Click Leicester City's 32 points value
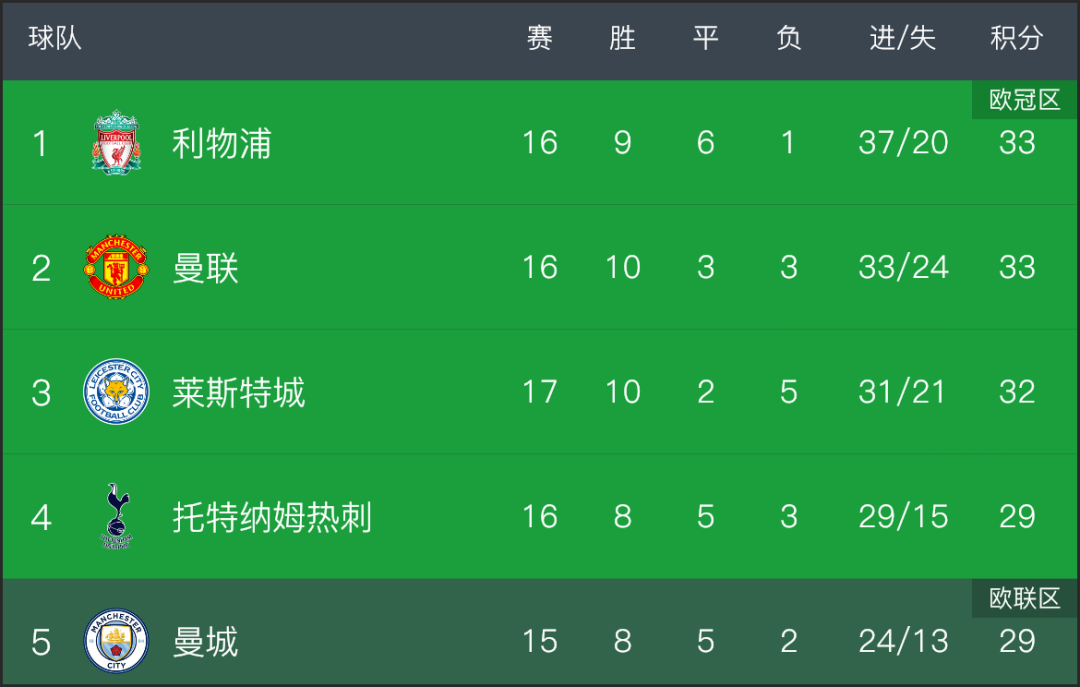The height and width of the screenshot is (687, 1080). [x=1017, y=391]
